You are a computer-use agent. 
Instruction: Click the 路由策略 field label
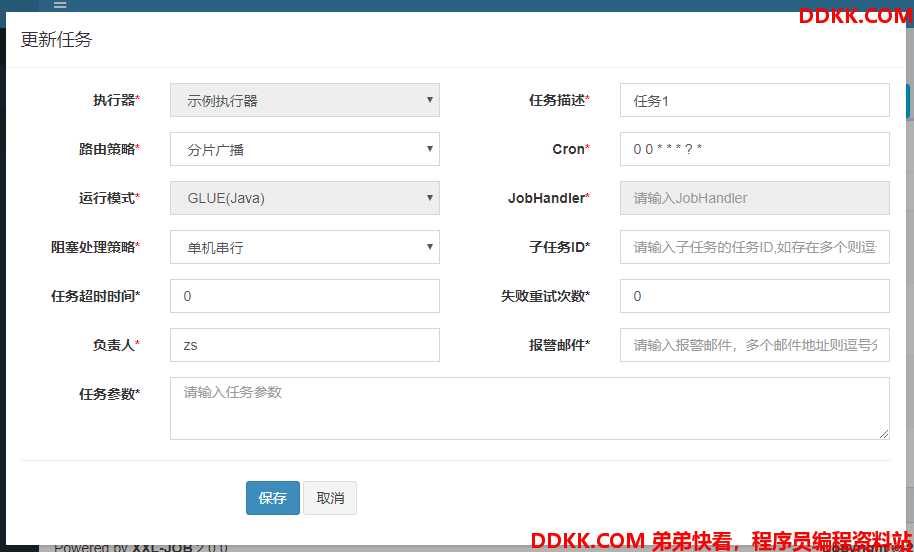pyautogui.click(x=108, y=149)
